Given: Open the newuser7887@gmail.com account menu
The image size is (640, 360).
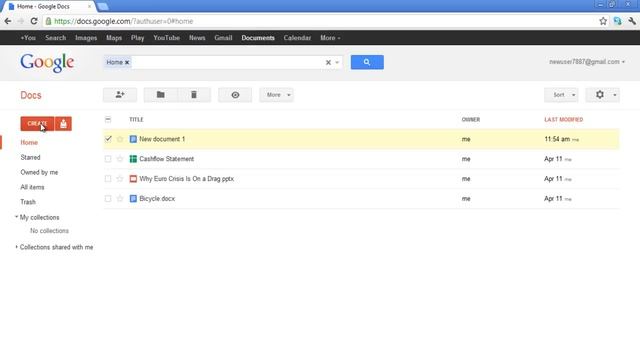Looking at the screenshot, I should point(587,62).
